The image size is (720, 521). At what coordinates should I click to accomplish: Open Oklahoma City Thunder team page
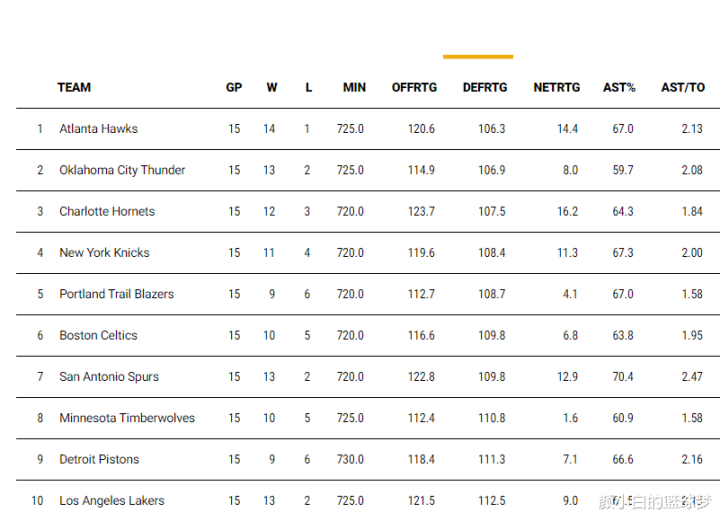[122, 170]
